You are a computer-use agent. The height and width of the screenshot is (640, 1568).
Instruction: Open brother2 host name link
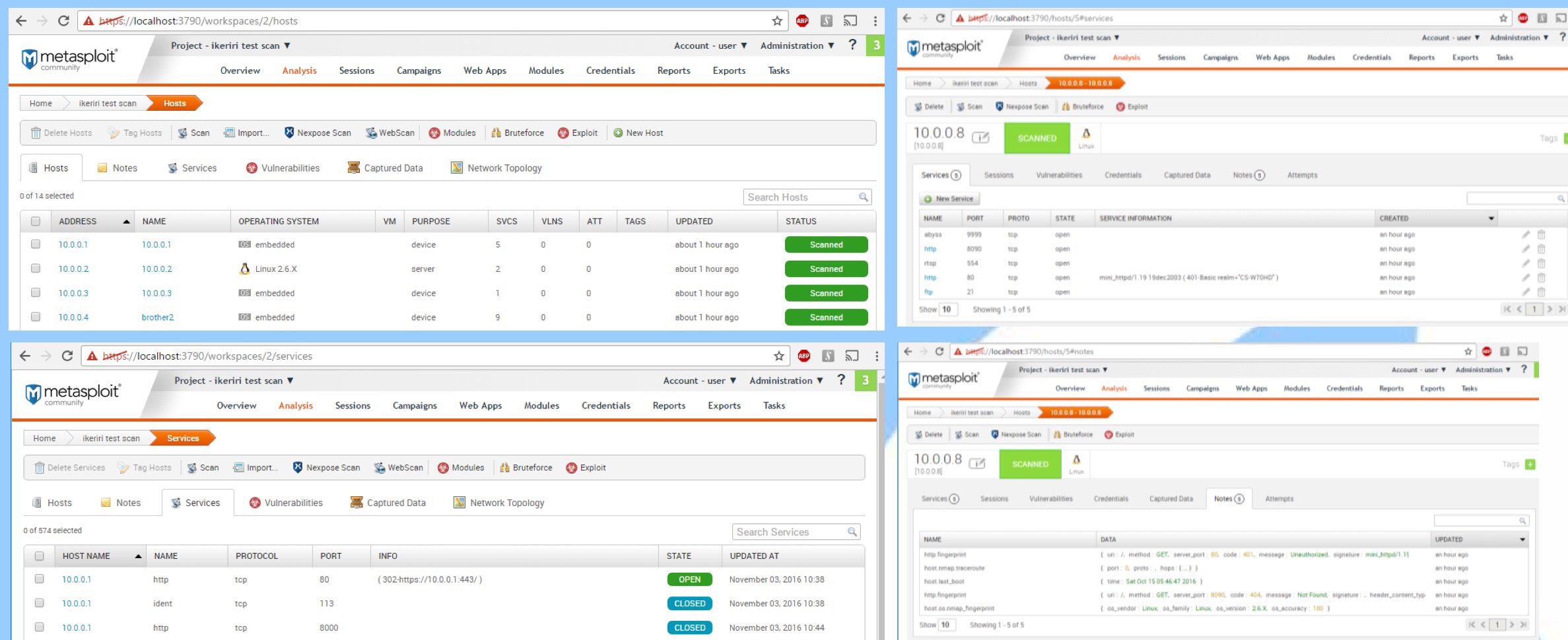click(158, 317)
